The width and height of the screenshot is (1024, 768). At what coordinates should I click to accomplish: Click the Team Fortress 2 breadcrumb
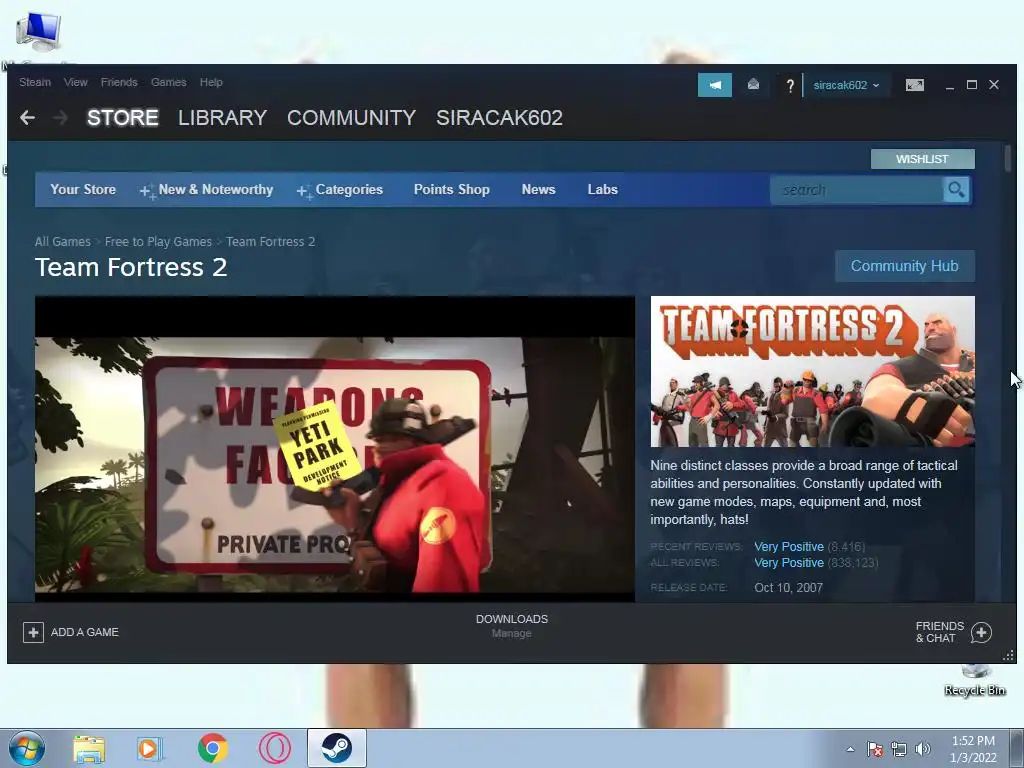click(270, 242)
